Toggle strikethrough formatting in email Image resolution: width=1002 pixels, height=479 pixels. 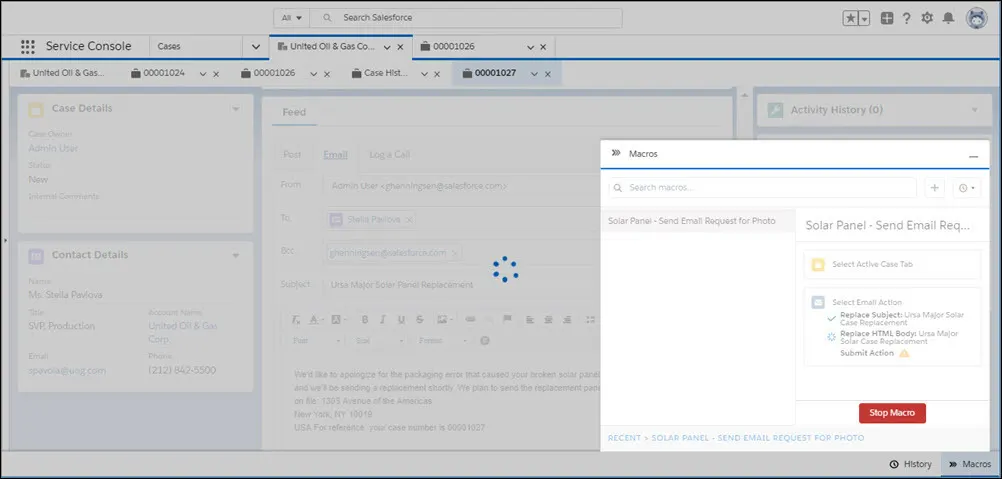420,319
